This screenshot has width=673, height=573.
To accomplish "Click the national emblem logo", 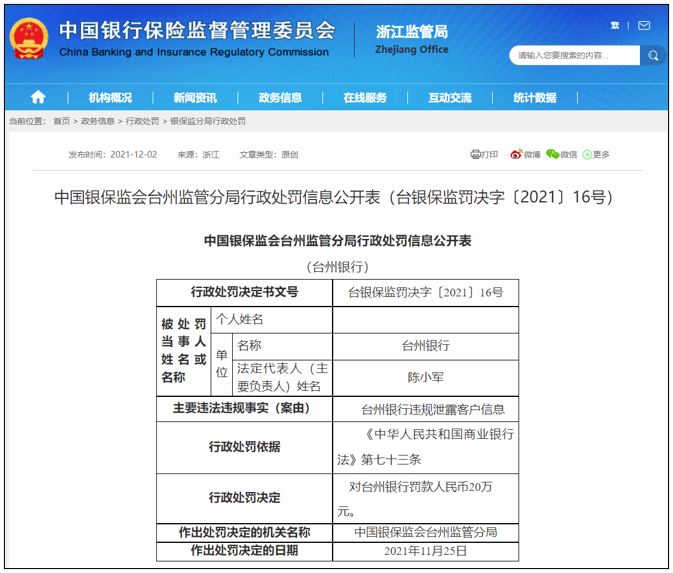I will pos(30,38).
